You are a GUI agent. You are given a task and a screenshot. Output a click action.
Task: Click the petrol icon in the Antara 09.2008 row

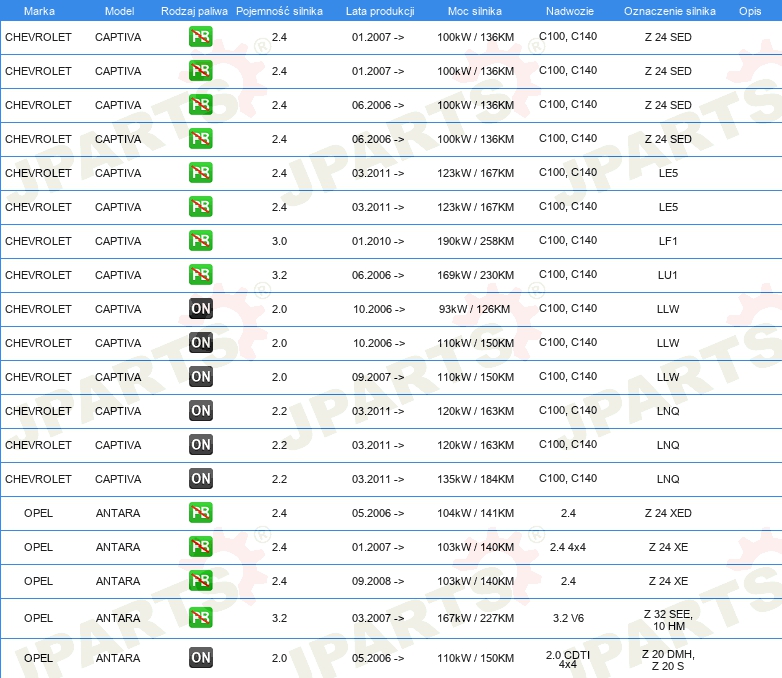pyautogui.click(x=200, y=581)
